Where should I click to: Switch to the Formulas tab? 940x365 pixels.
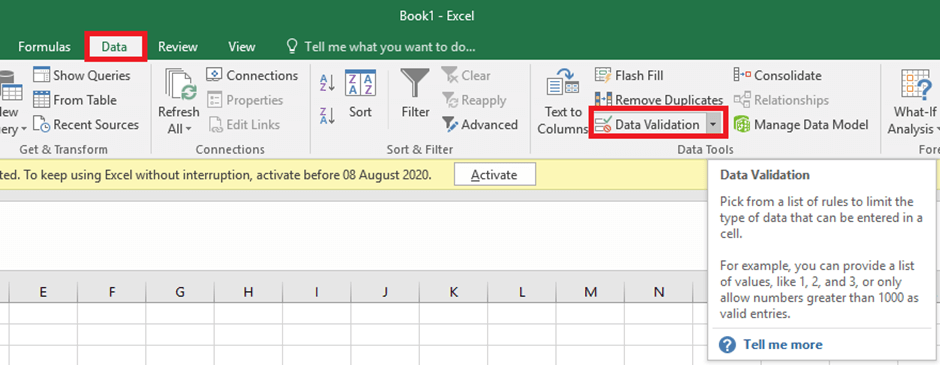click(x=44, y=47)
